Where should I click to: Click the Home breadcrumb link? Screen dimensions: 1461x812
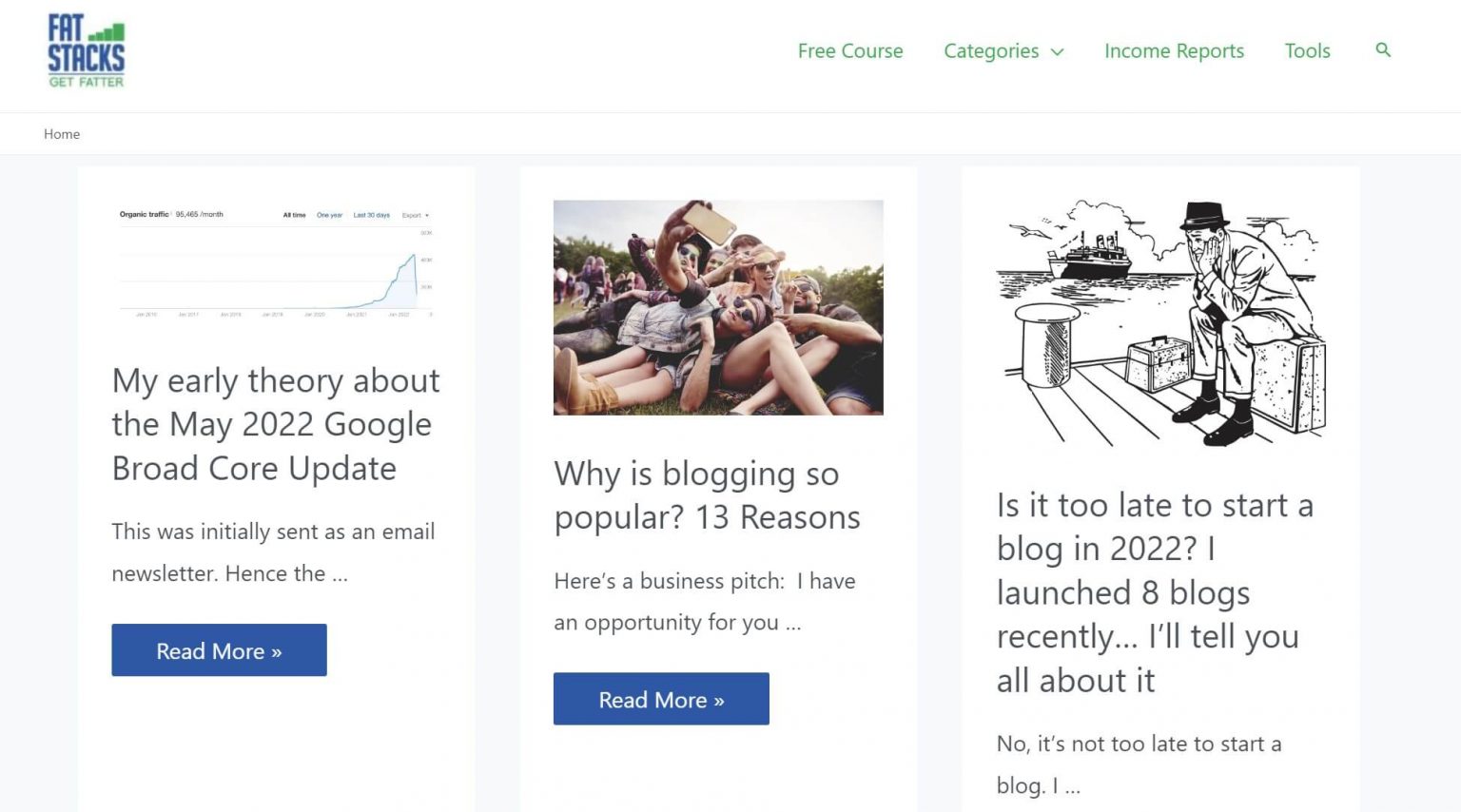click(x=61, y=133)
